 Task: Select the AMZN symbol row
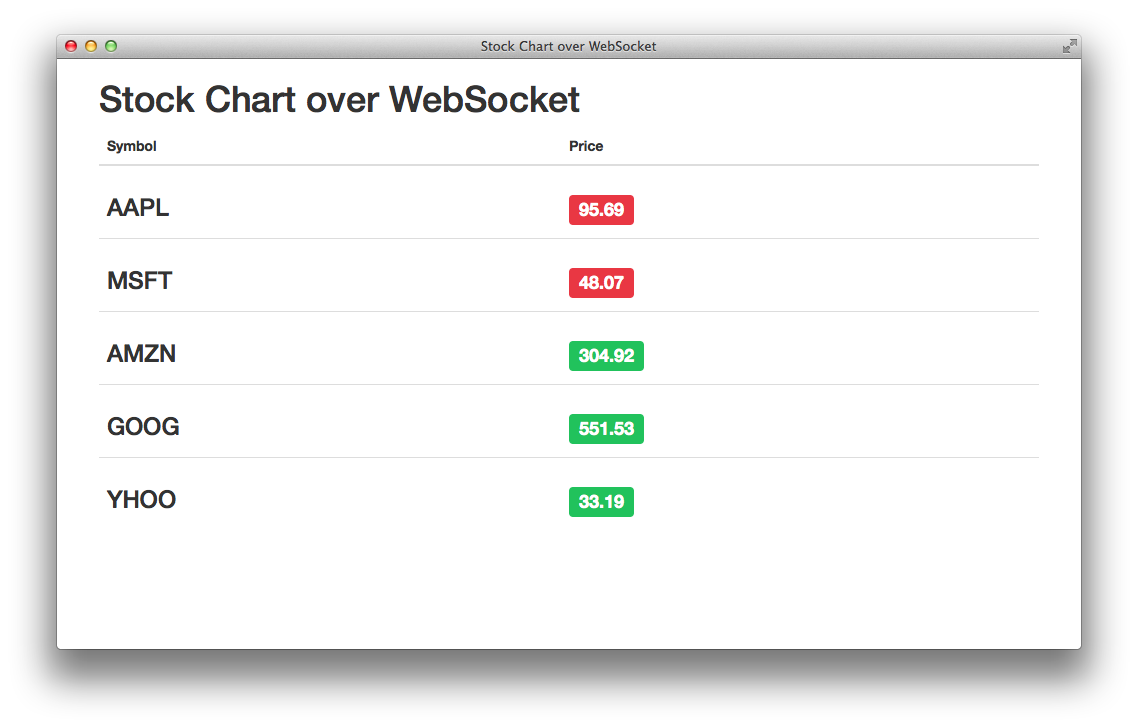click(x=141, y=354)
